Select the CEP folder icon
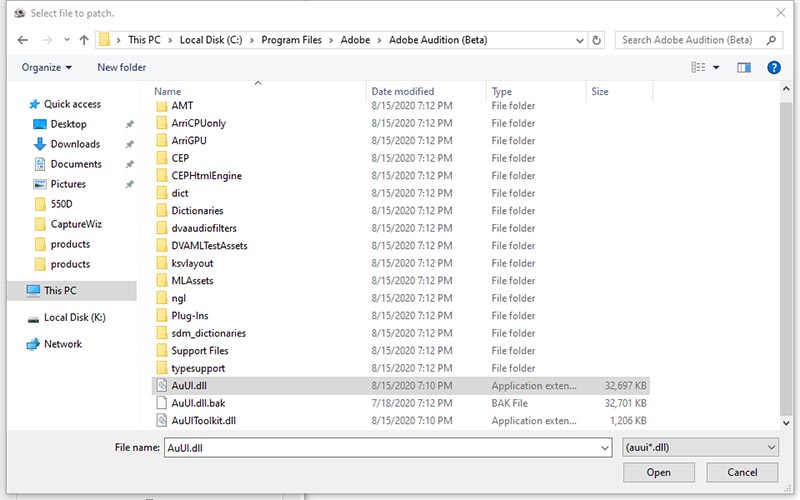 coord(162,158)
